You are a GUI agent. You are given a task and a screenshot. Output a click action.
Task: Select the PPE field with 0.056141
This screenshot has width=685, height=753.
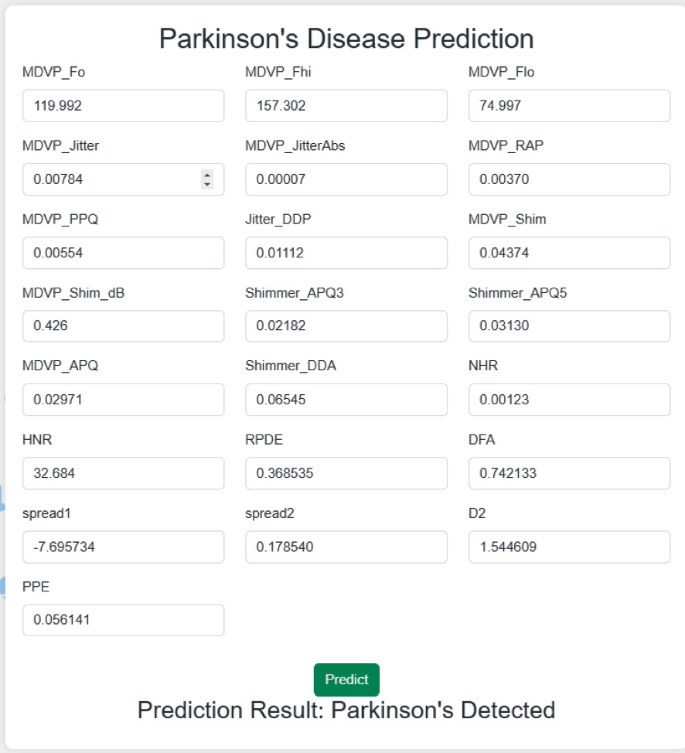tap(123, 620)
